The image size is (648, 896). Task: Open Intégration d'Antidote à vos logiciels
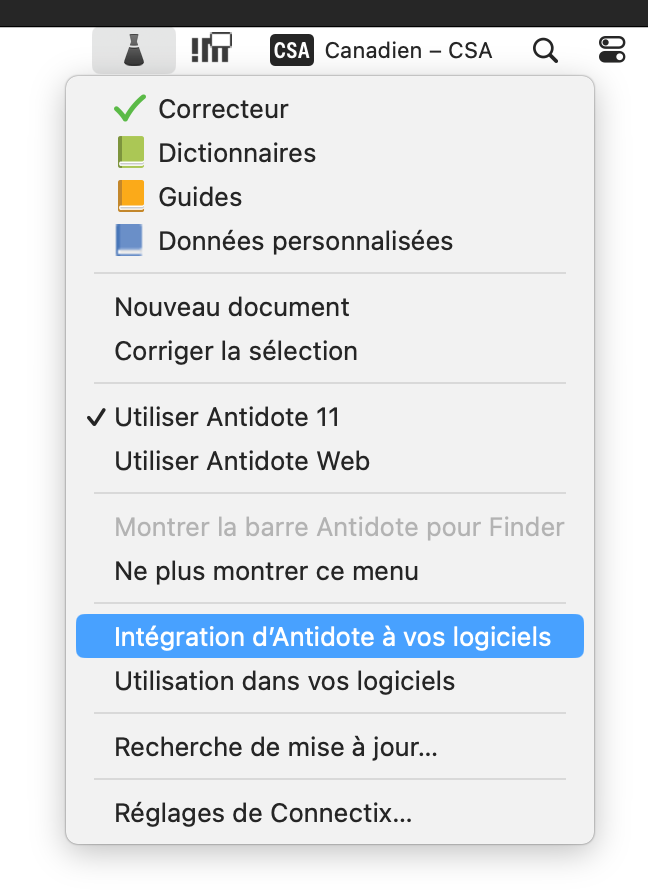tap(332, 637)
